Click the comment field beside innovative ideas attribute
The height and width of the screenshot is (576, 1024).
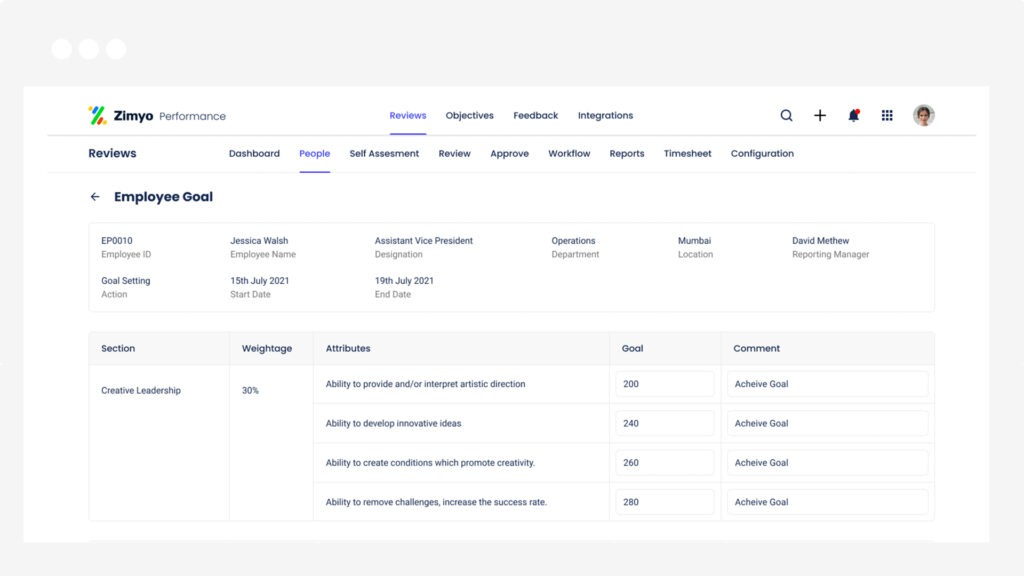828,423
